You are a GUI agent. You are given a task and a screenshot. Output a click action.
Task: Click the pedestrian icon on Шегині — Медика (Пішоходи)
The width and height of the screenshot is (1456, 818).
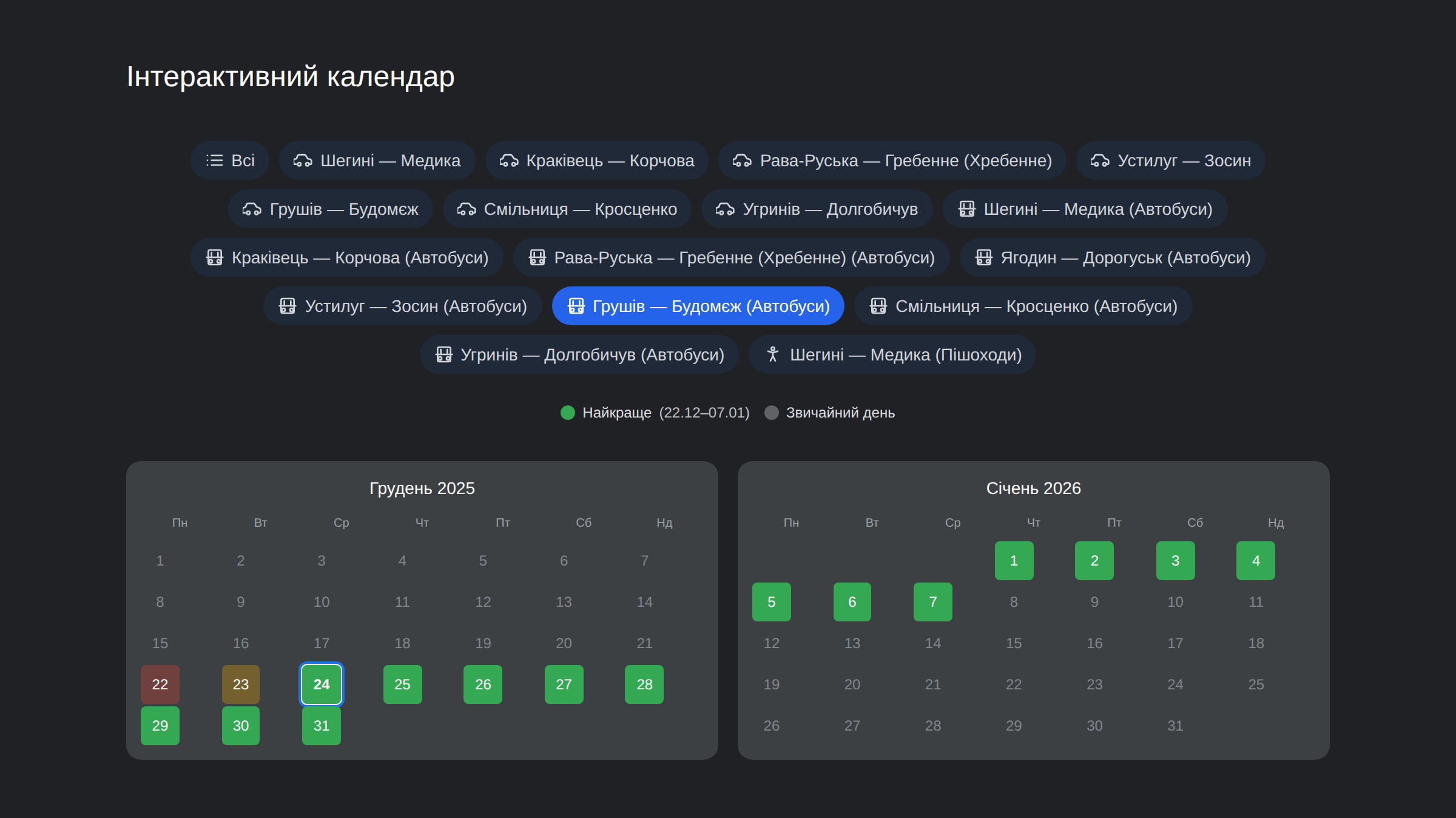point(772,354)
